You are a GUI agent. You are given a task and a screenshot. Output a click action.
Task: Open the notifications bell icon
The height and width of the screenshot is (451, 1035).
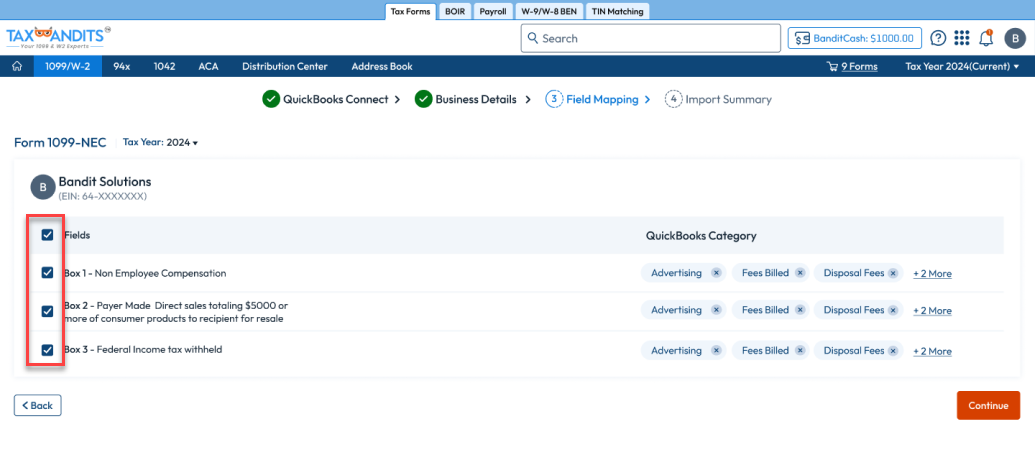(x=985, y=38)
